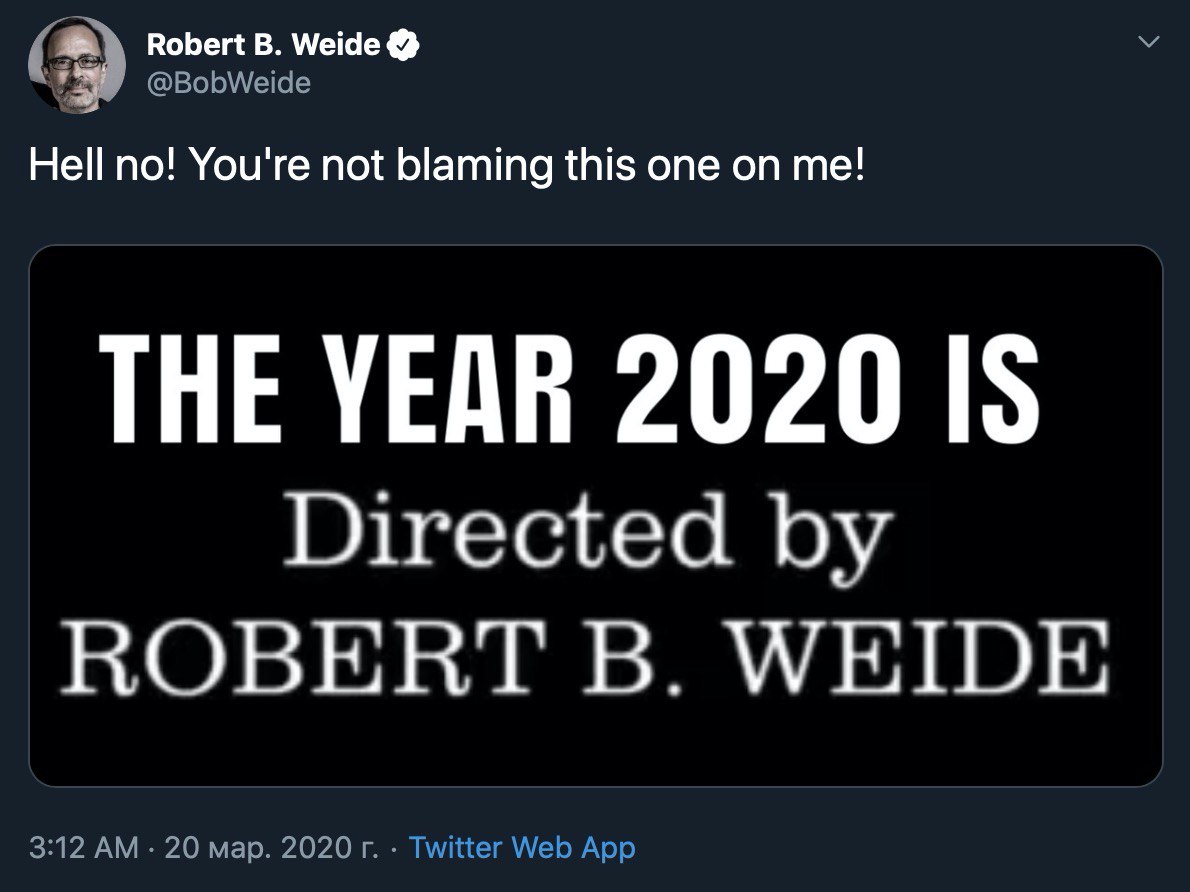This screenshot has height=892, width=1190.
Task: Click the word YEAR in the meme headline
Action: pyautogui.click(x=452, y=389)
